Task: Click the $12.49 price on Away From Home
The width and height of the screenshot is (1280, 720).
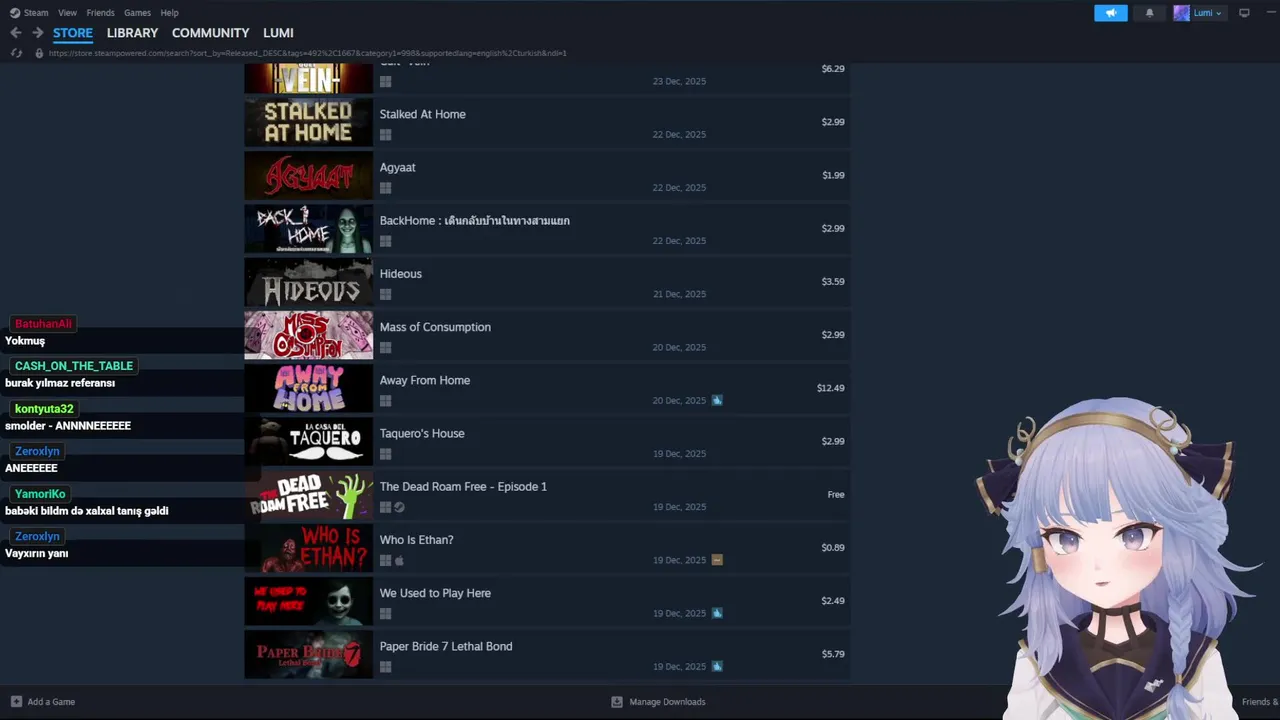Action: pos(830,388)
